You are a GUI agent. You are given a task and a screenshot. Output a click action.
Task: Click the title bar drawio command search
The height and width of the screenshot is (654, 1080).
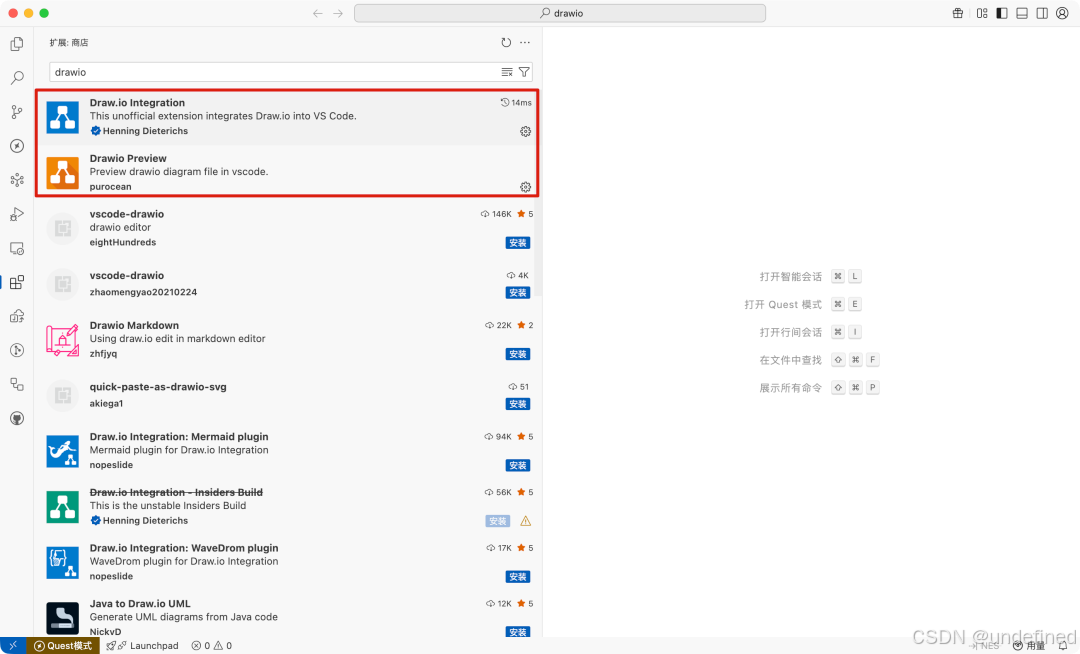[x=559, y=13]
